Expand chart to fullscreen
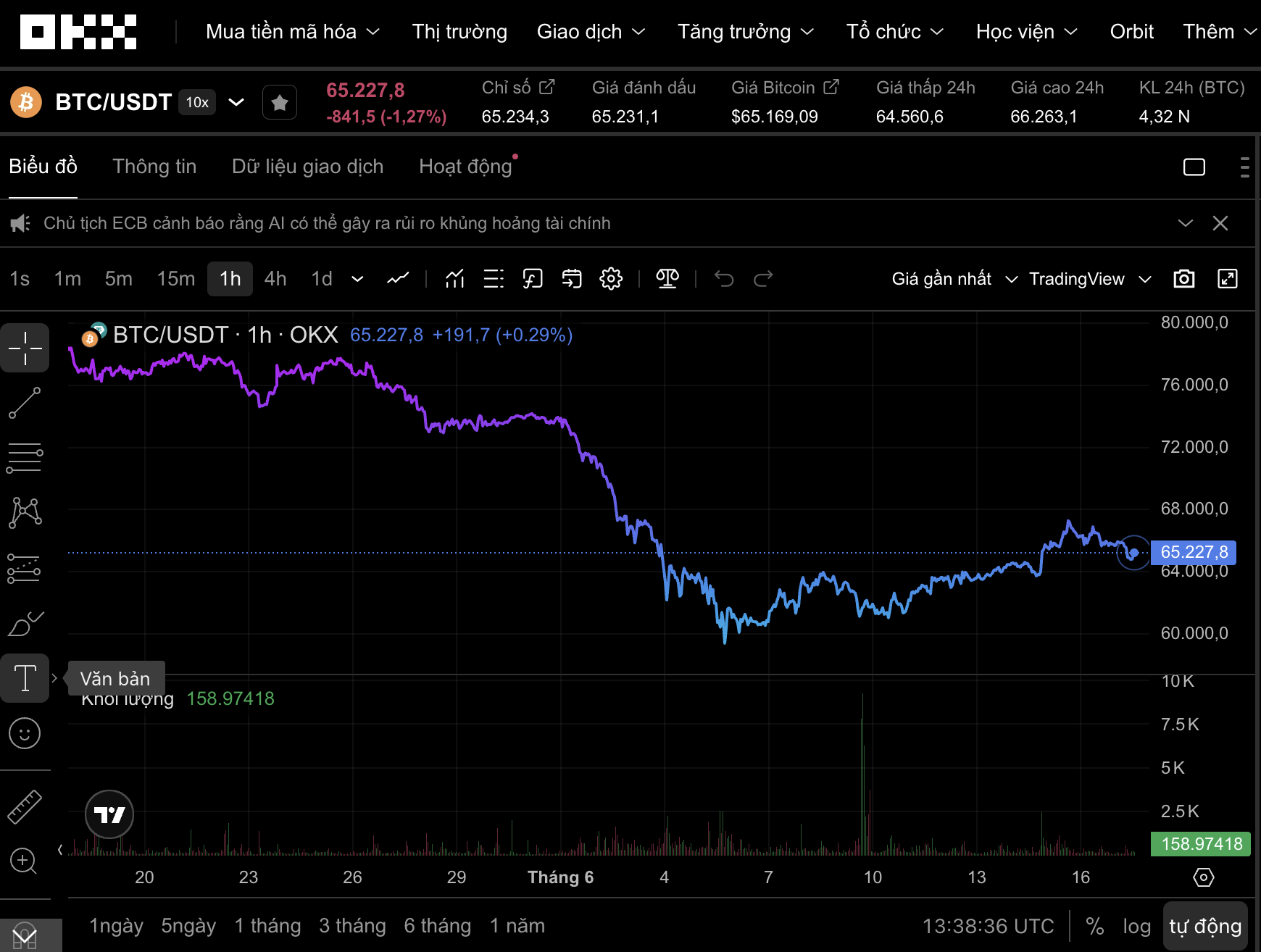 (1228, 279)
